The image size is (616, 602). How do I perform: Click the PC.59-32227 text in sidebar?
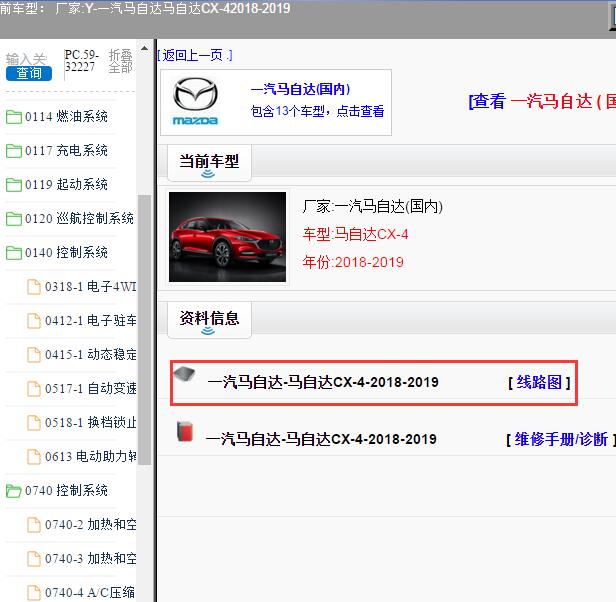81,61
